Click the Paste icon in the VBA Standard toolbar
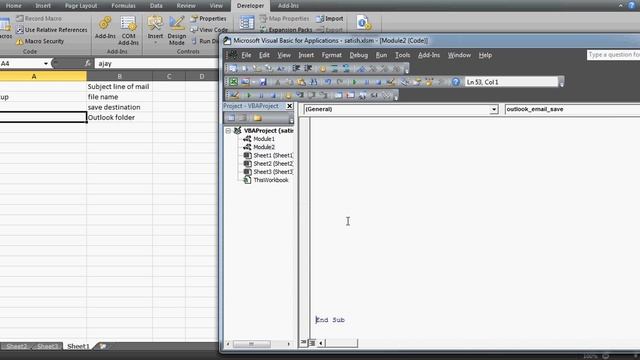This screenshot has height=360, width=640. [x=301, y=82]
